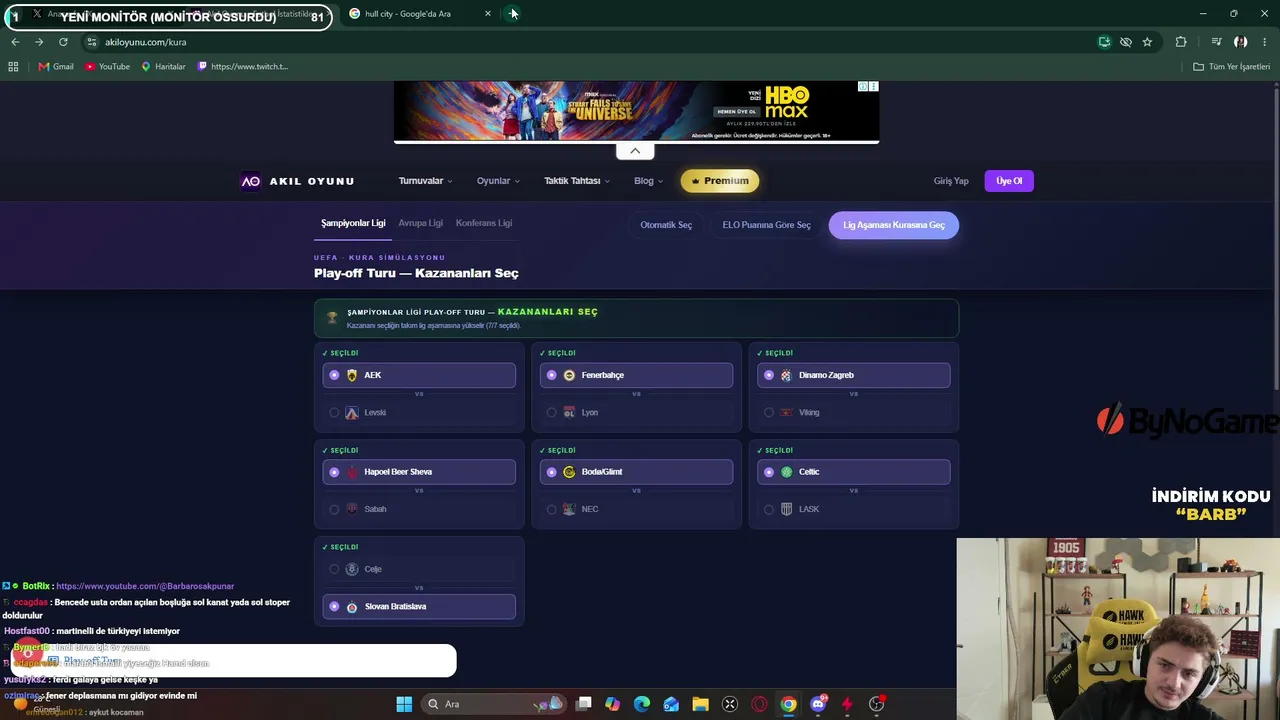
Task: Expand the Turnuvalar dropdown menu
Action: coord(425,181)
